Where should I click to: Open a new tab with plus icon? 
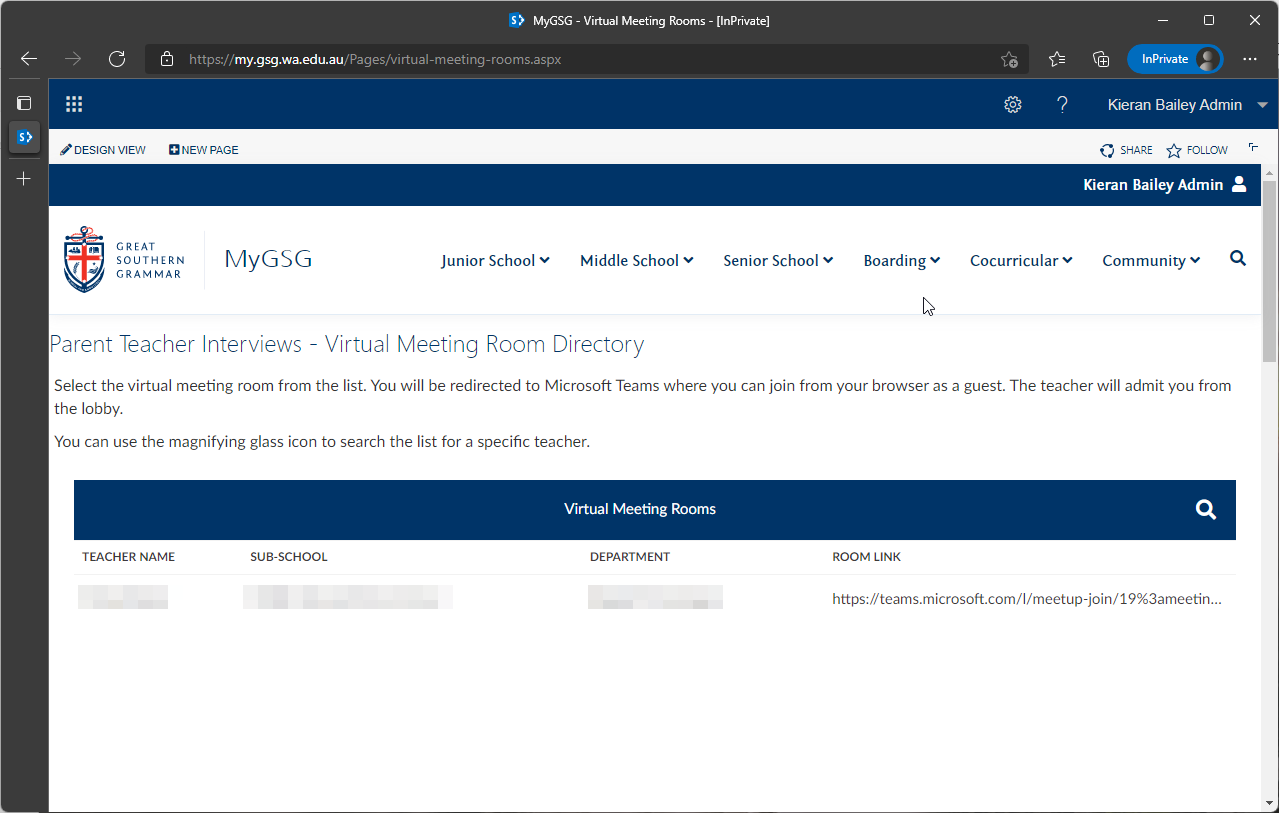[24, 179]
